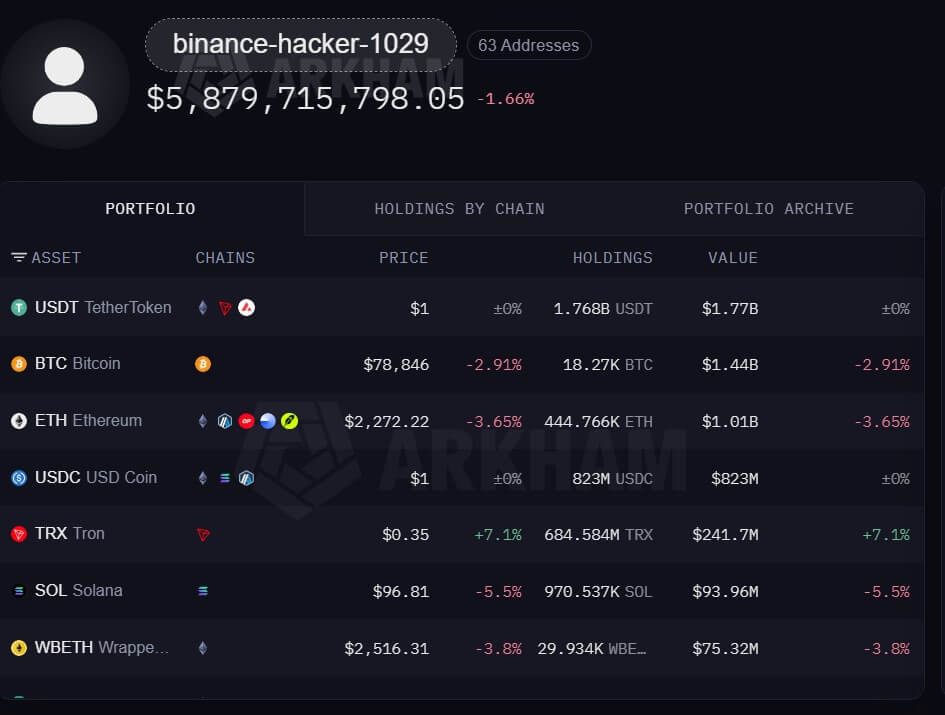Click the -1.66% portfolio change figure
The width and height of the screenshot is (945, 715).
(x=506, y=99)
